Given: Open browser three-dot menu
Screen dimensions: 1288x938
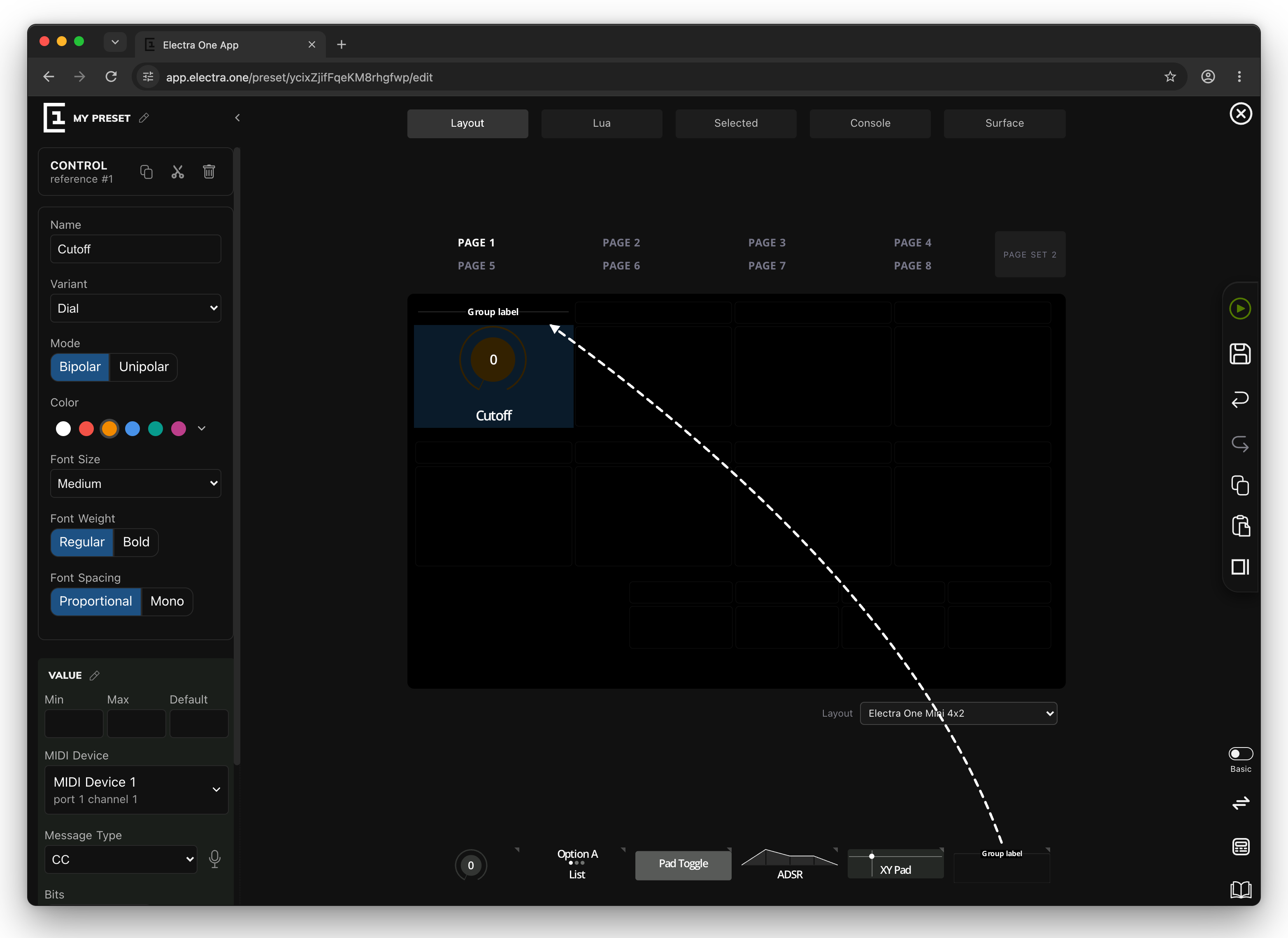Looking at the screenshot, I should (1239, 77).
